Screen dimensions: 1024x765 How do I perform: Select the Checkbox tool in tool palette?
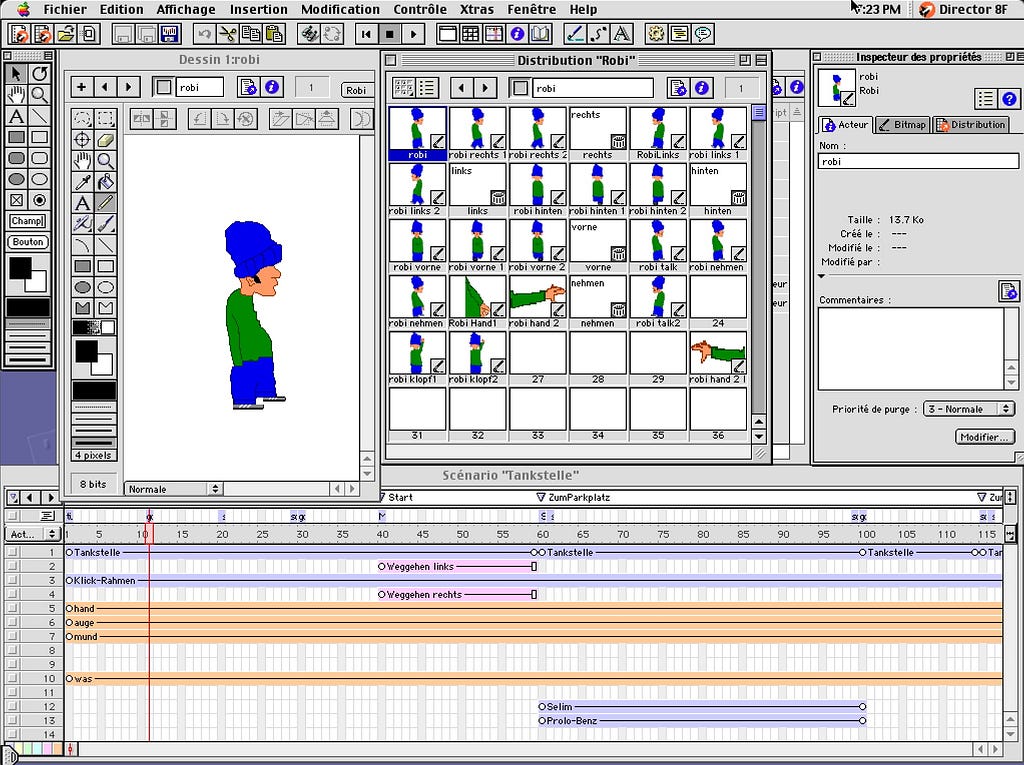17,200
